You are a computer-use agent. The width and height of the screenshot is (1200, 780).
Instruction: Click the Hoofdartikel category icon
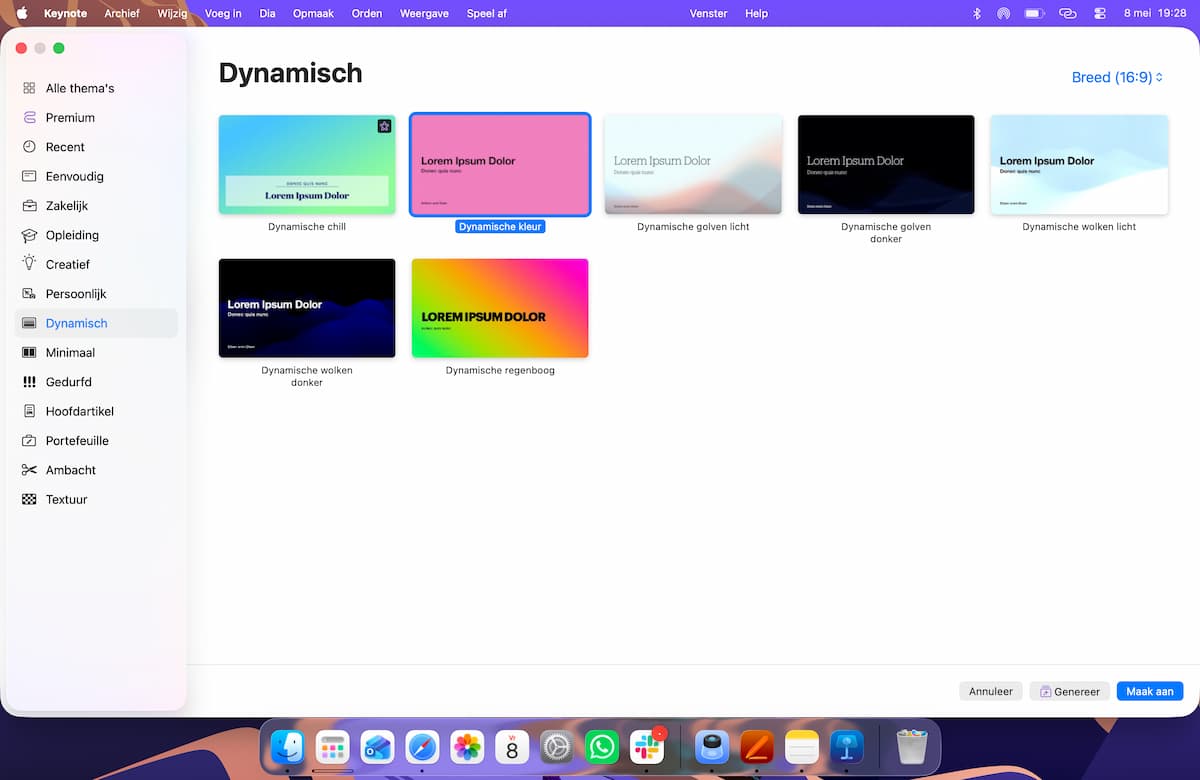[29, 411]
